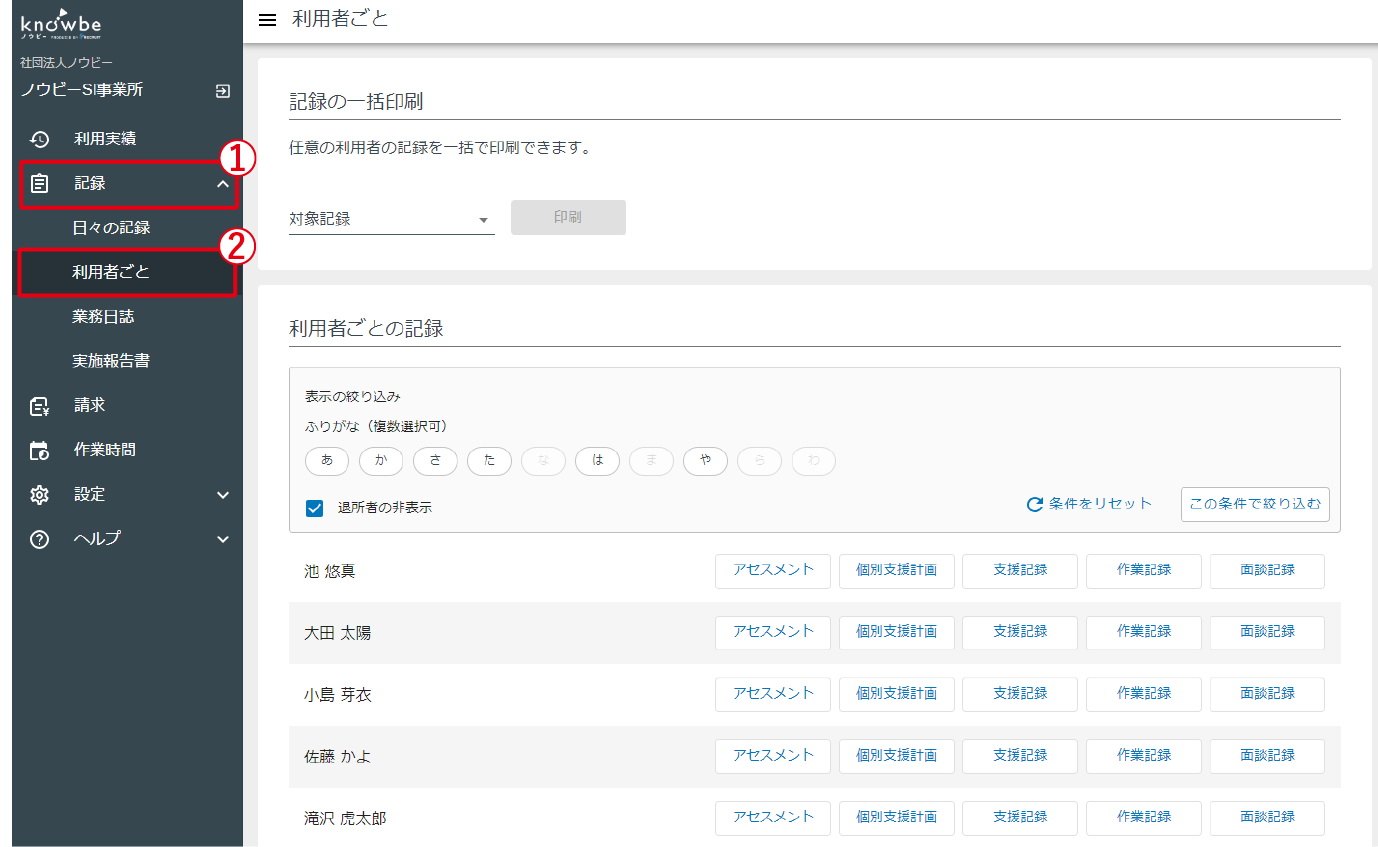The height and width of the screenshot is (847, 1378).
Task: Open the 対象記録 dropdown
Action: click(x=484, y=218)
